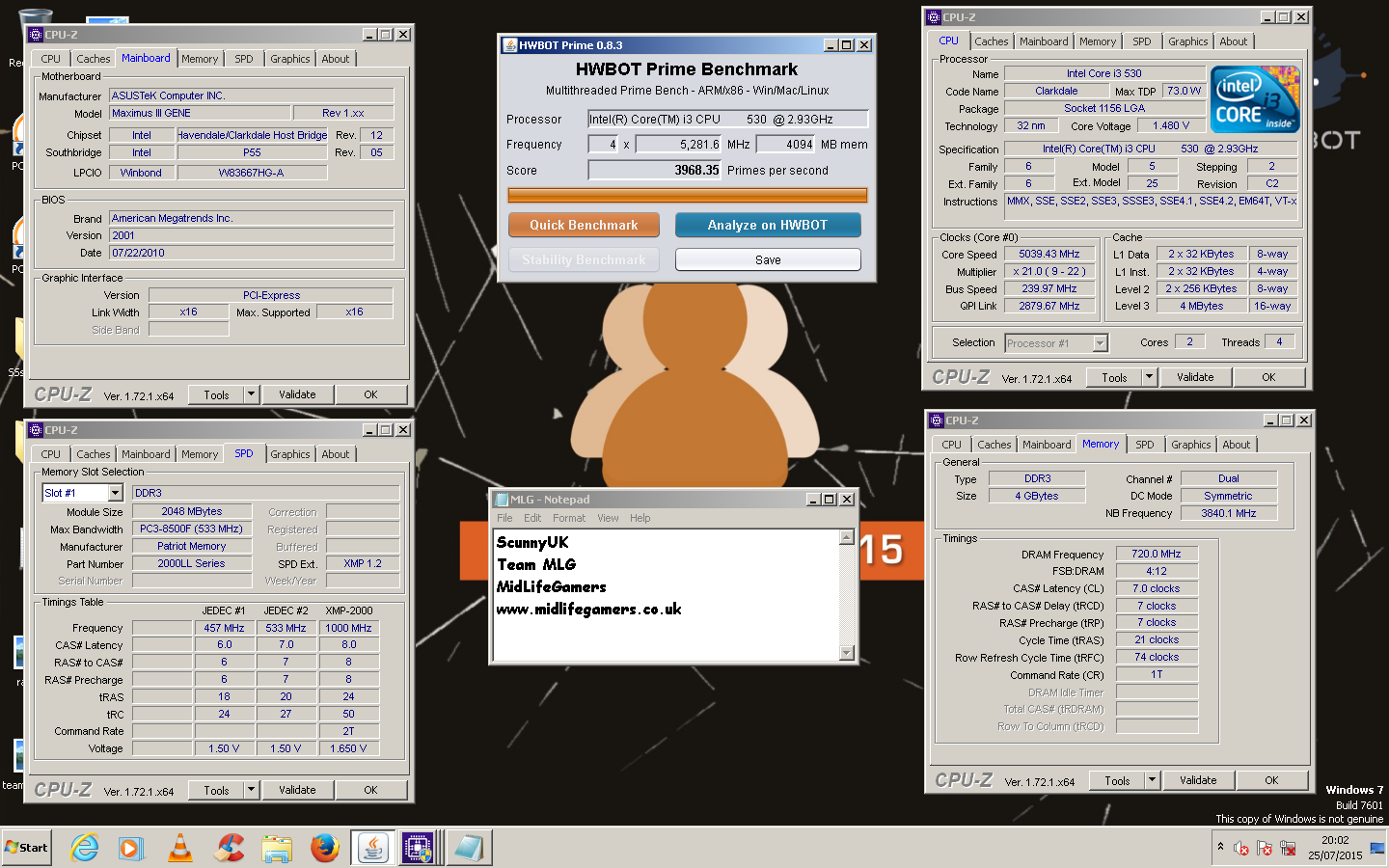Click Core Speed value 5039.43 MHz
Image resolution: width=1389 pixels, height=868 pixels.
coord(1049,254)
